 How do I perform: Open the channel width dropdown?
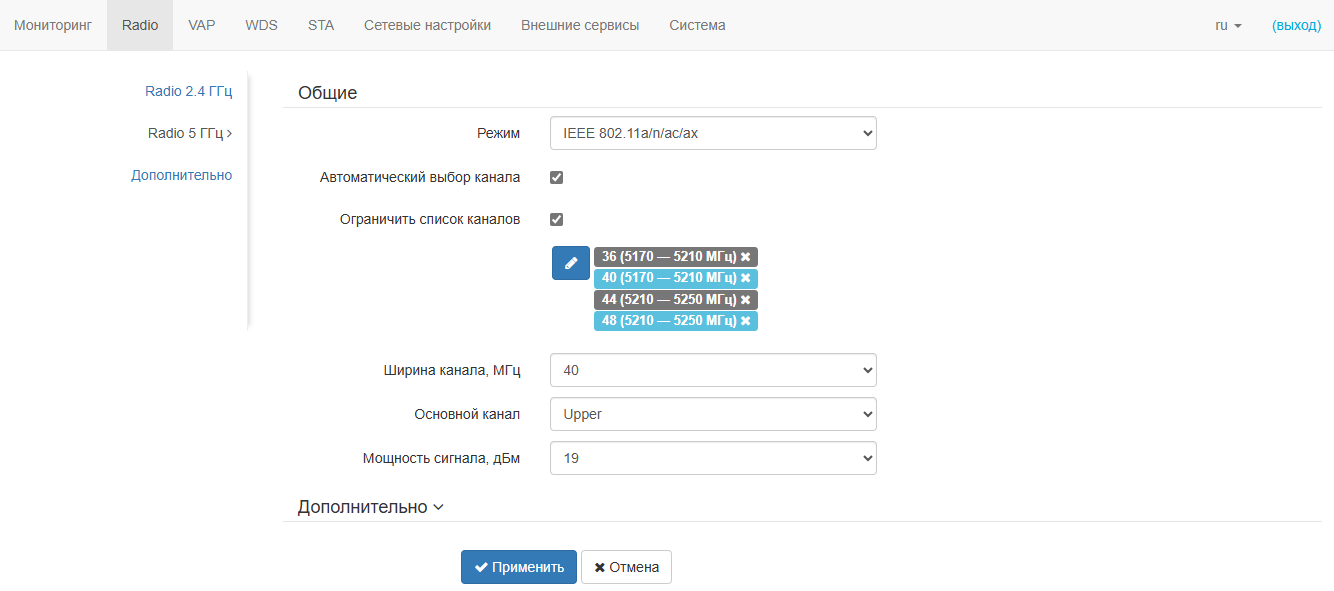pos(713,370)
